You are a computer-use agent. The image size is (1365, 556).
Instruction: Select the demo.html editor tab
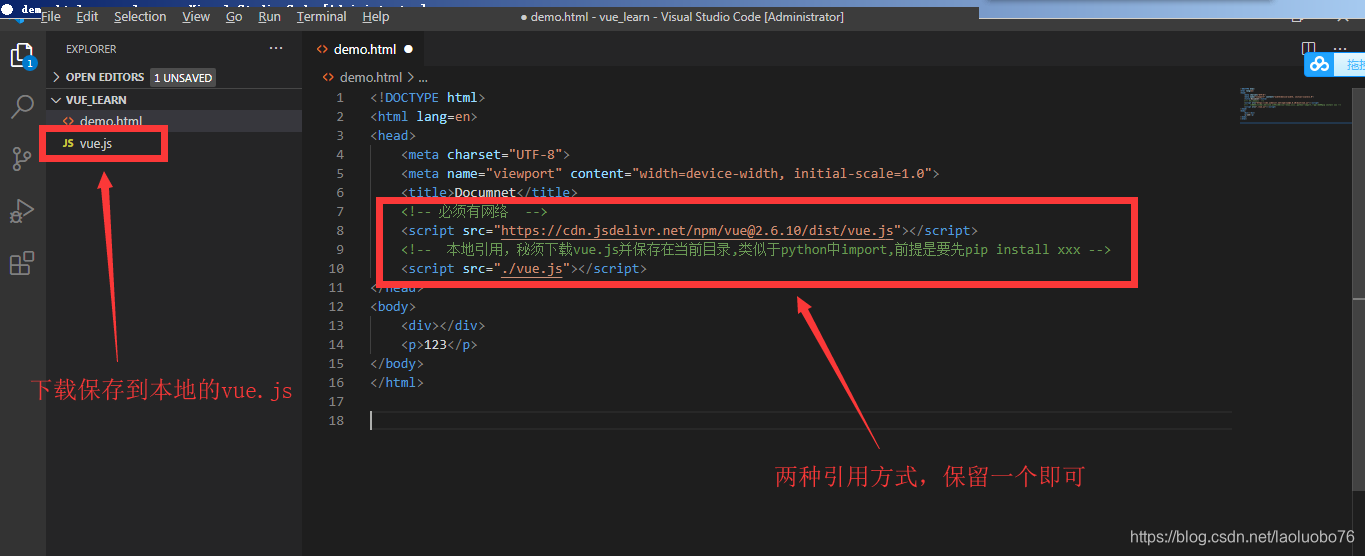[x=365, y=49]
